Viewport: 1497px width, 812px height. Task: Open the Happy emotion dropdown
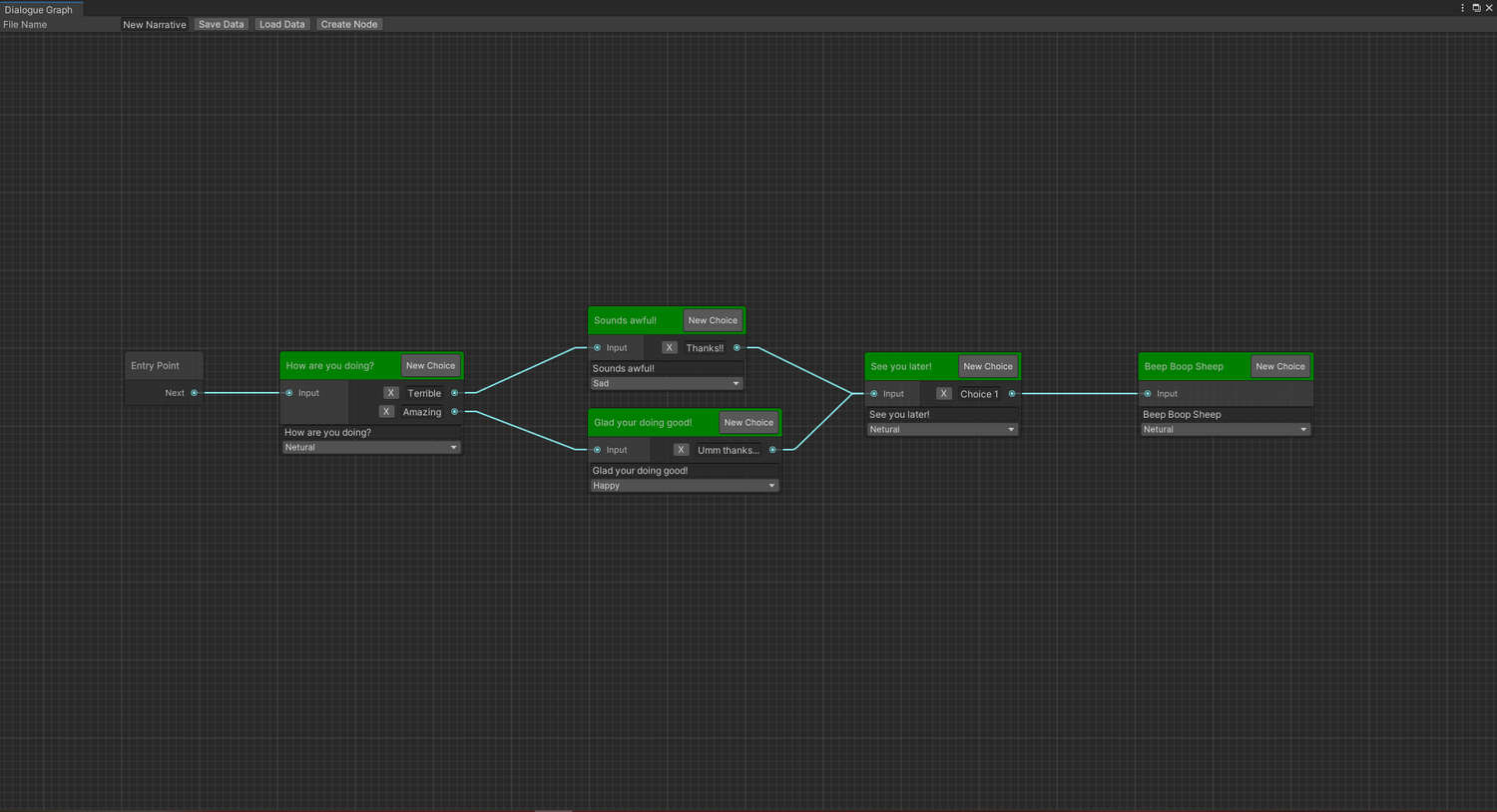[x=684, y=486]
